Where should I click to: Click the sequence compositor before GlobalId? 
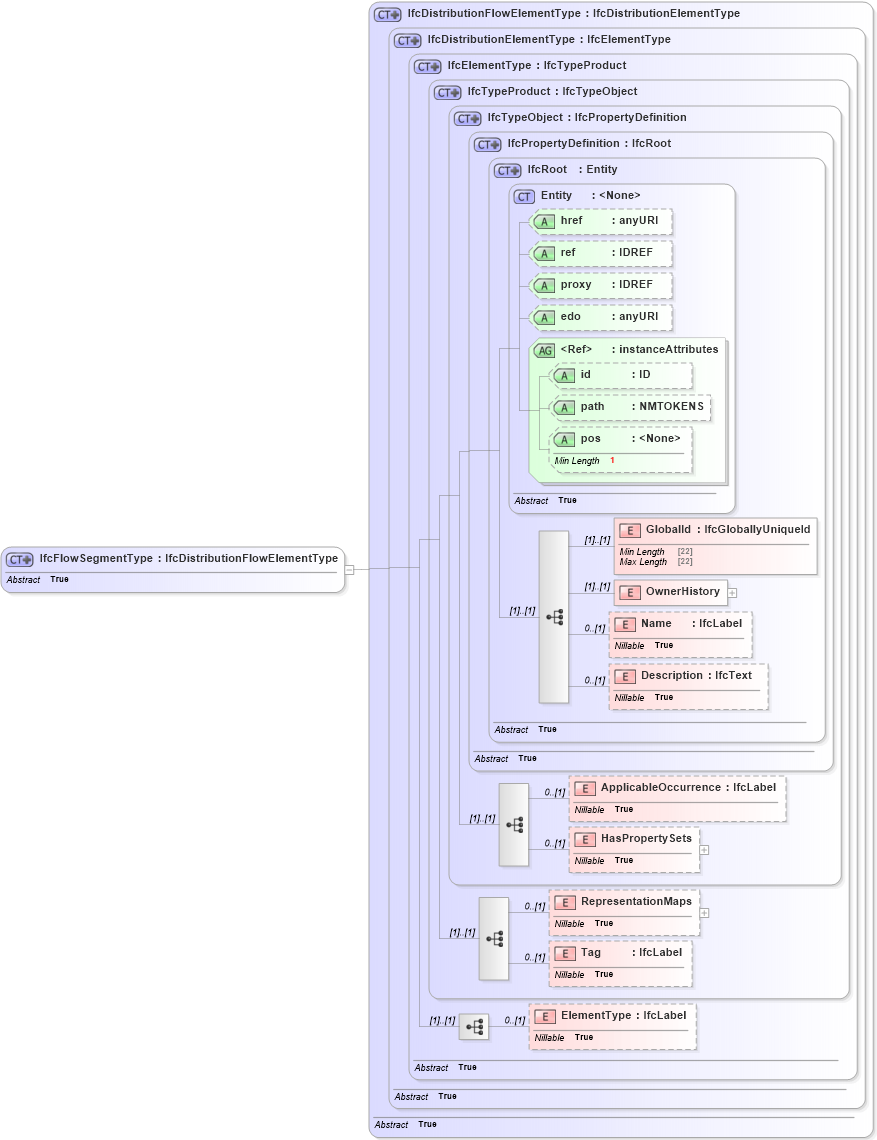[553, 617]
